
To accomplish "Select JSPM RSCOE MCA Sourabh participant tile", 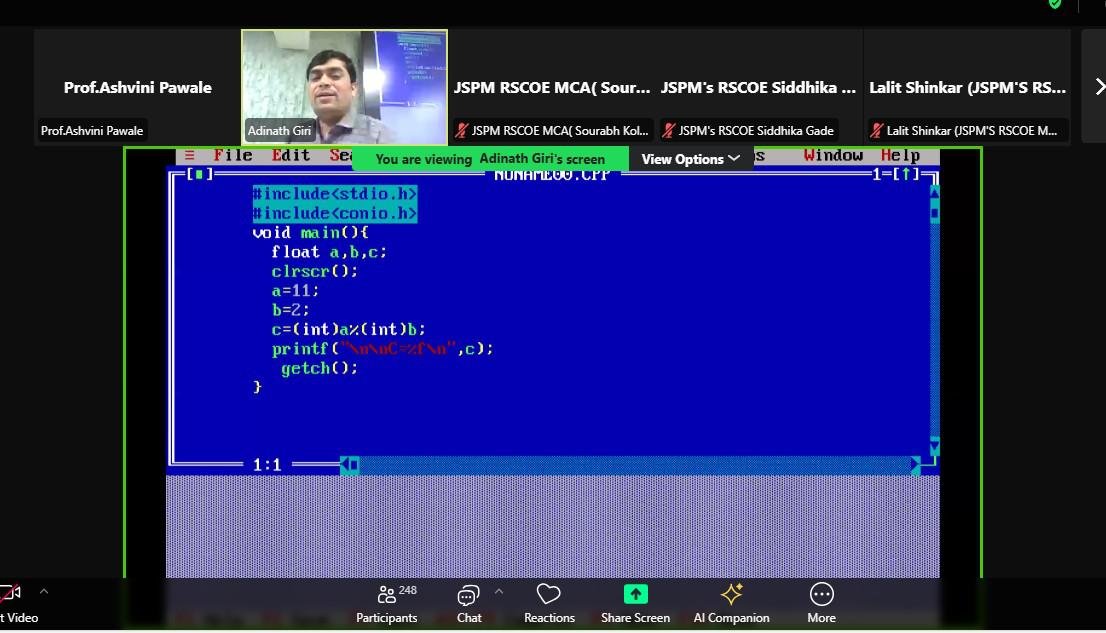I will click(x=552, y=87).
